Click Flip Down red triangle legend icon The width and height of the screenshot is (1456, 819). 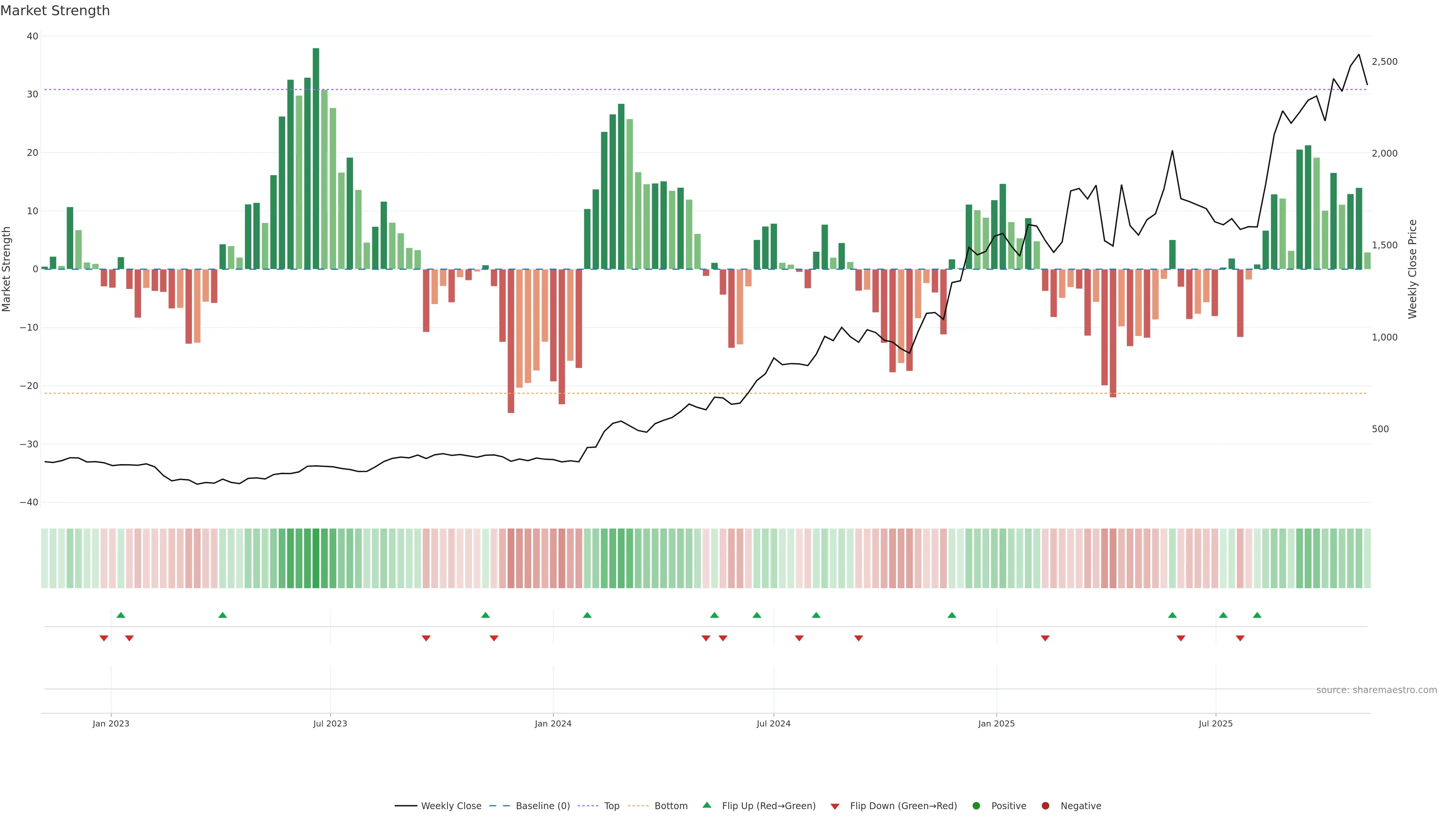[835, 806]
